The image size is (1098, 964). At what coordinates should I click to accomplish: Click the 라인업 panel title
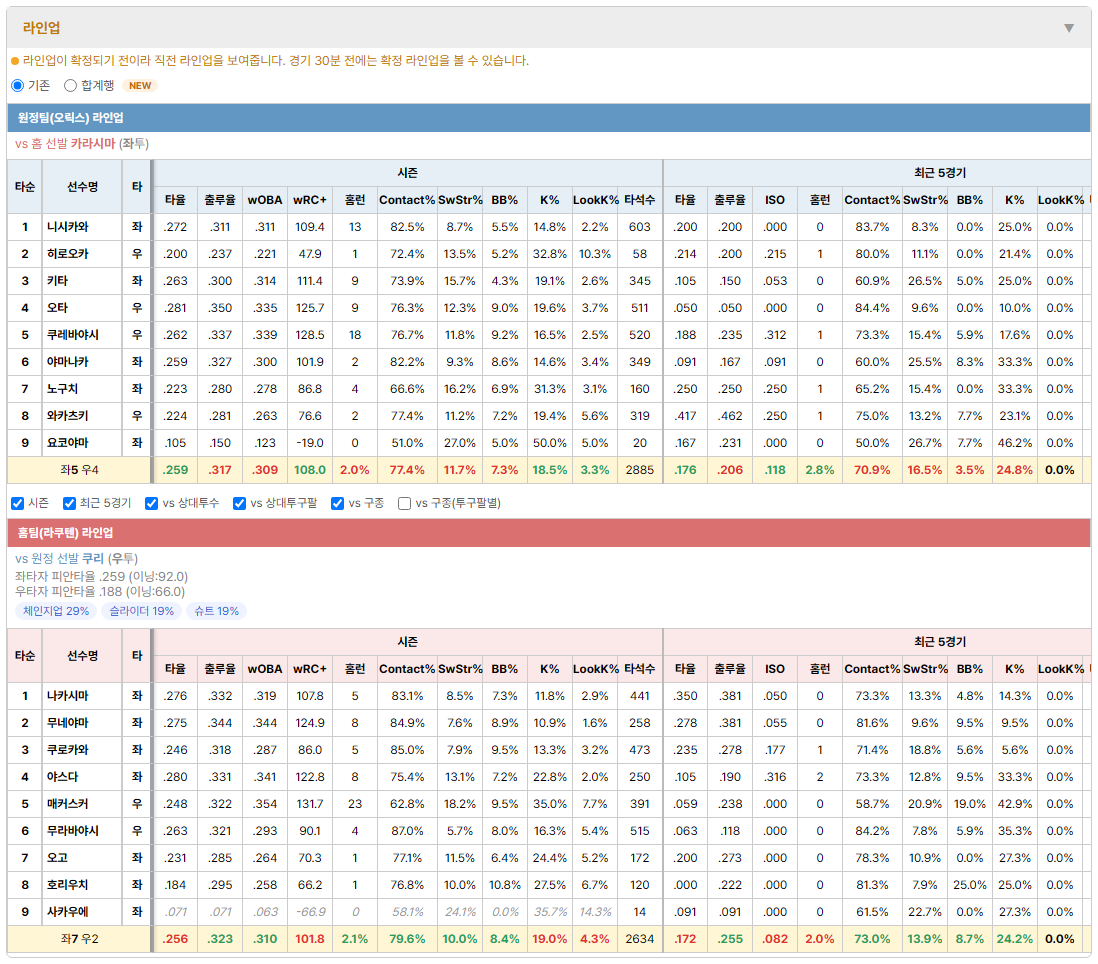pos(41,28)
